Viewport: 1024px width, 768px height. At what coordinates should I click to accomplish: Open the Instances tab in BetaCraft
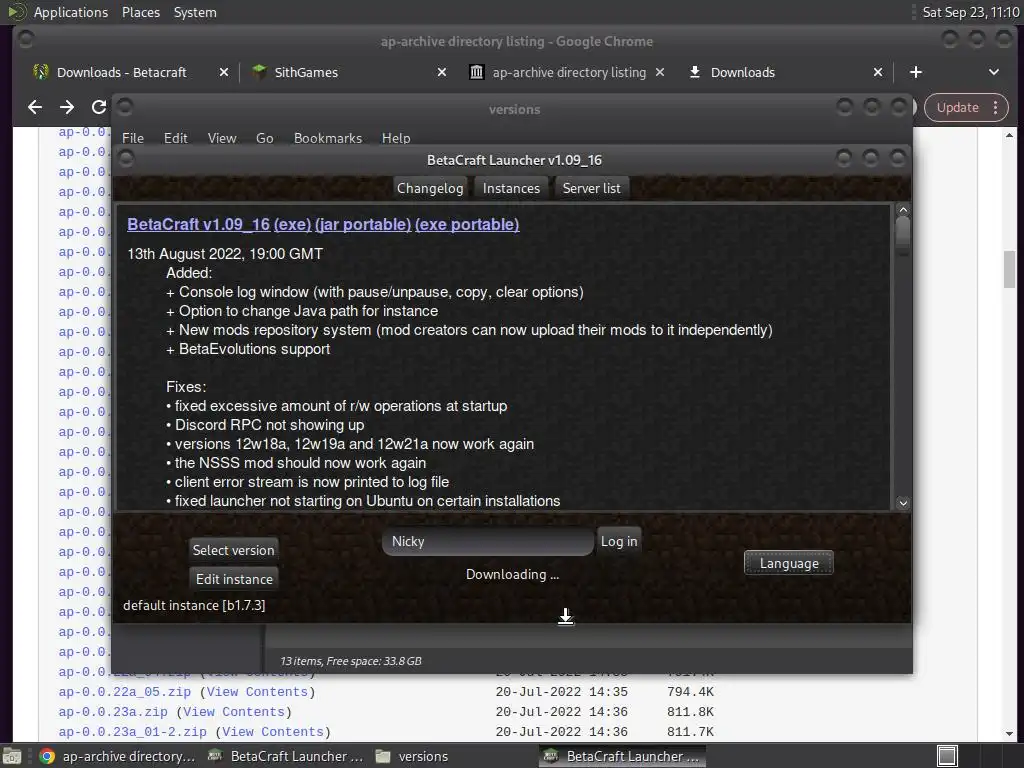point(511,188)
